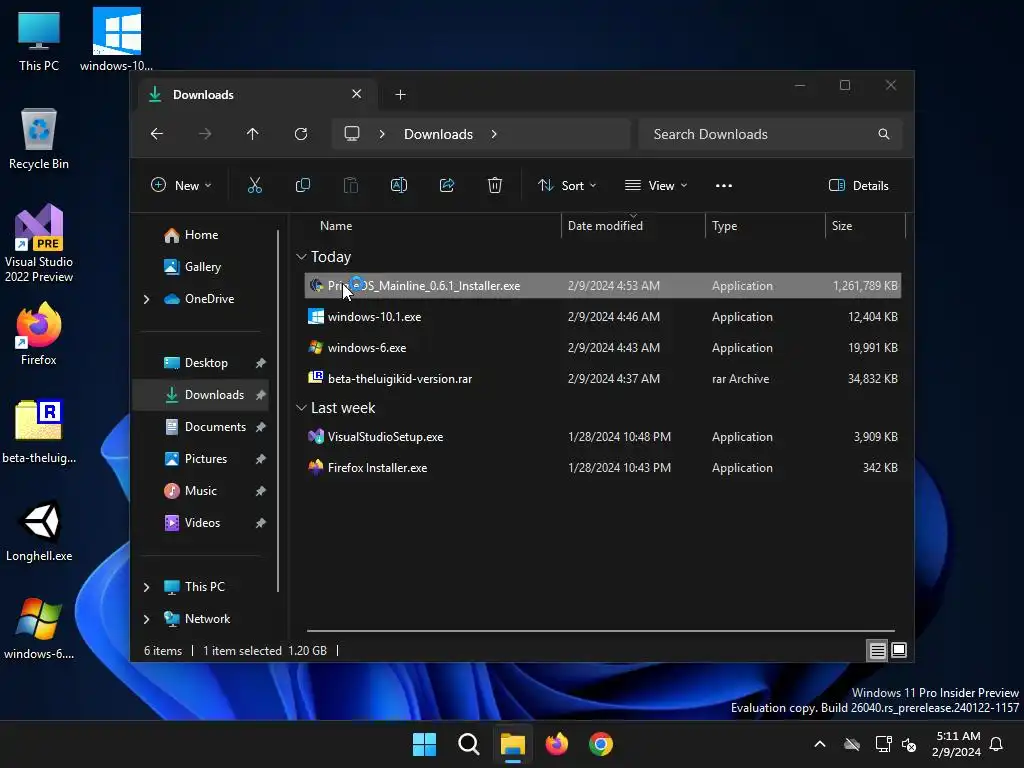
Task: Refresh the Downloads folder view
Action: click(301, 134)
